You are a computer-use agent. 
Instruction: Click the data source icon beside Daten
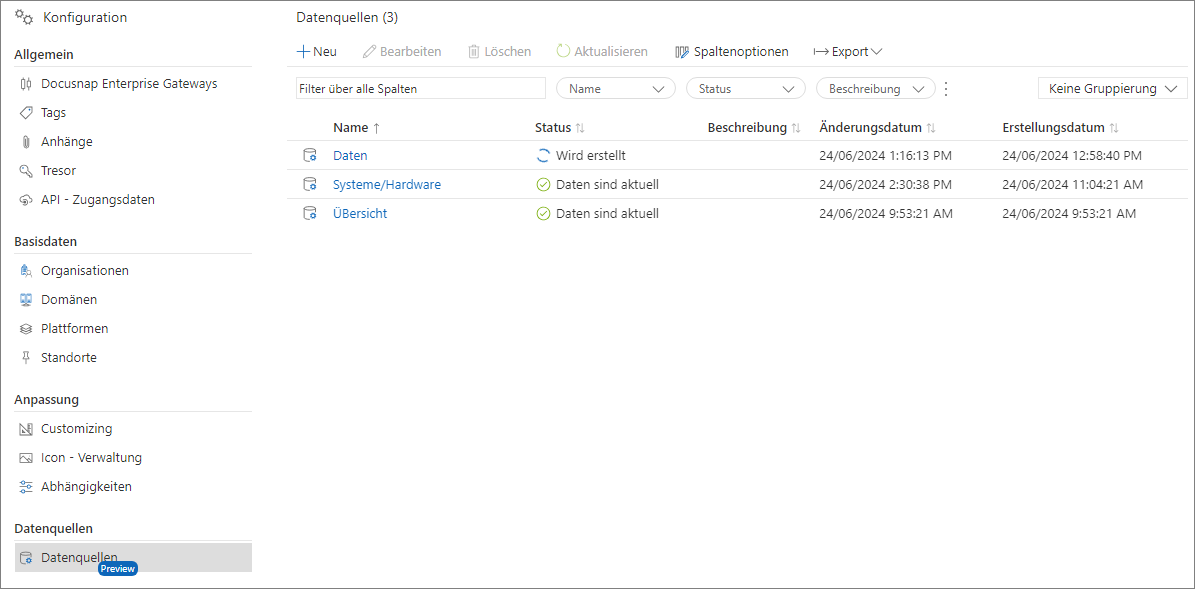310,156
